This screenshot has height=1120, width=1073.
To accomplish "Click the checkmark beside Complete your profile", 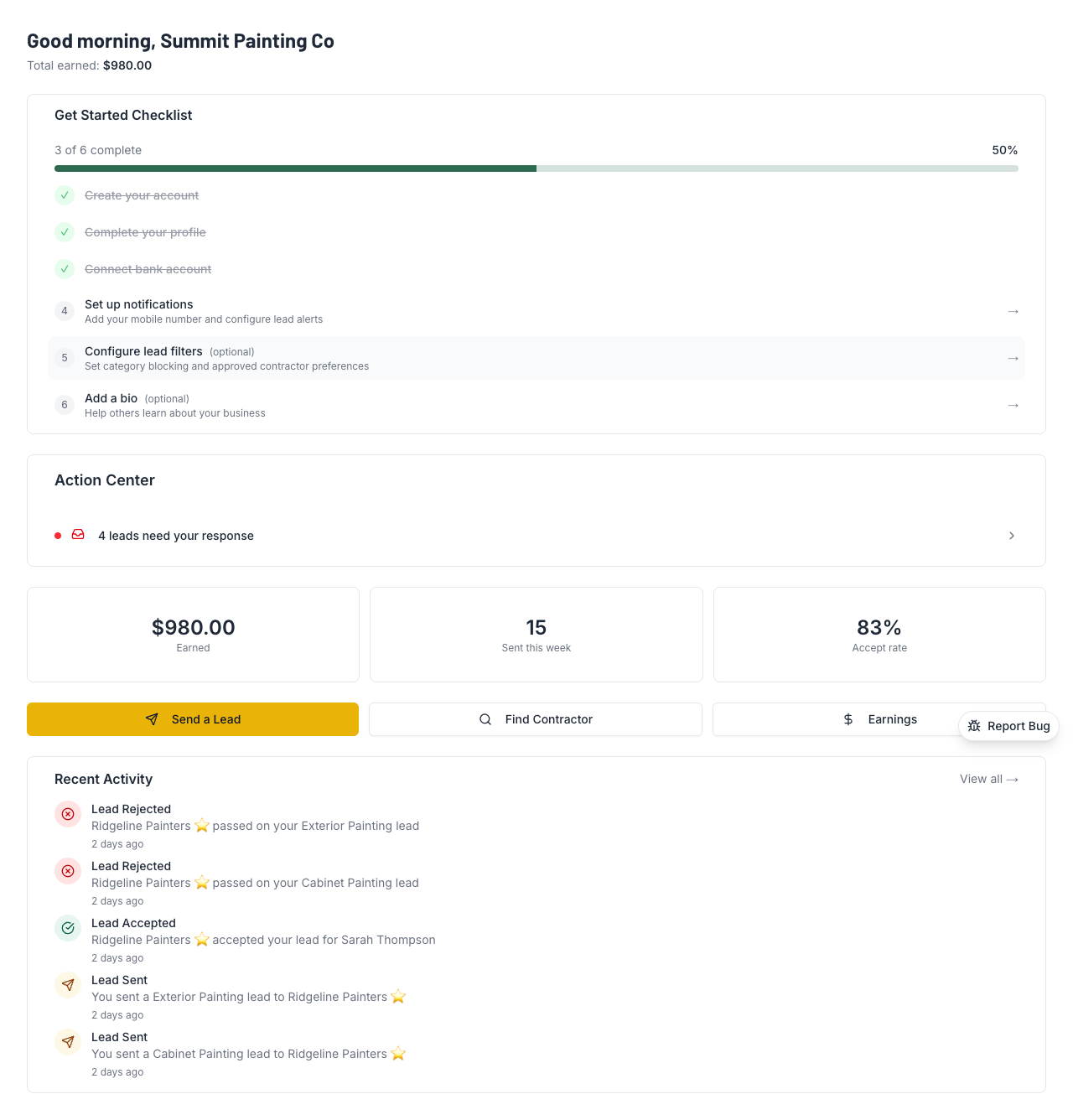I will pos(65,232).
